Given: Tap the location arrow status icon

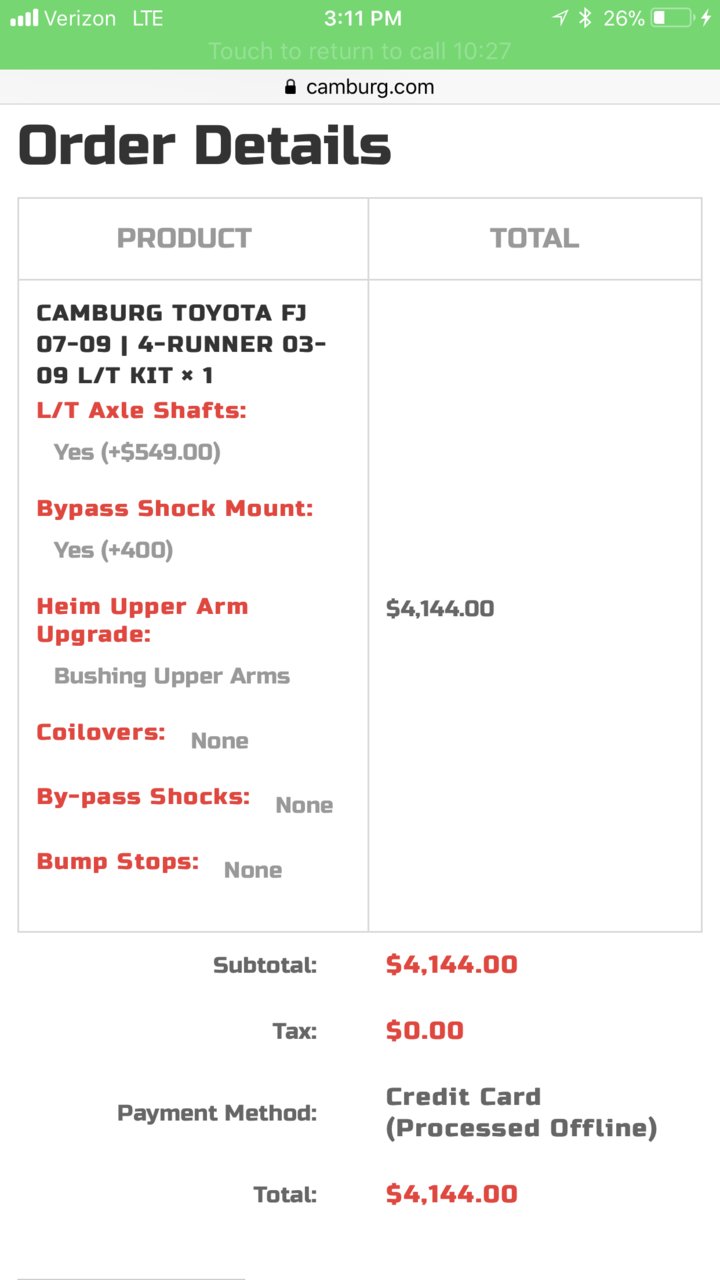Looking at the screenshot, I should [x=560, y=18].
